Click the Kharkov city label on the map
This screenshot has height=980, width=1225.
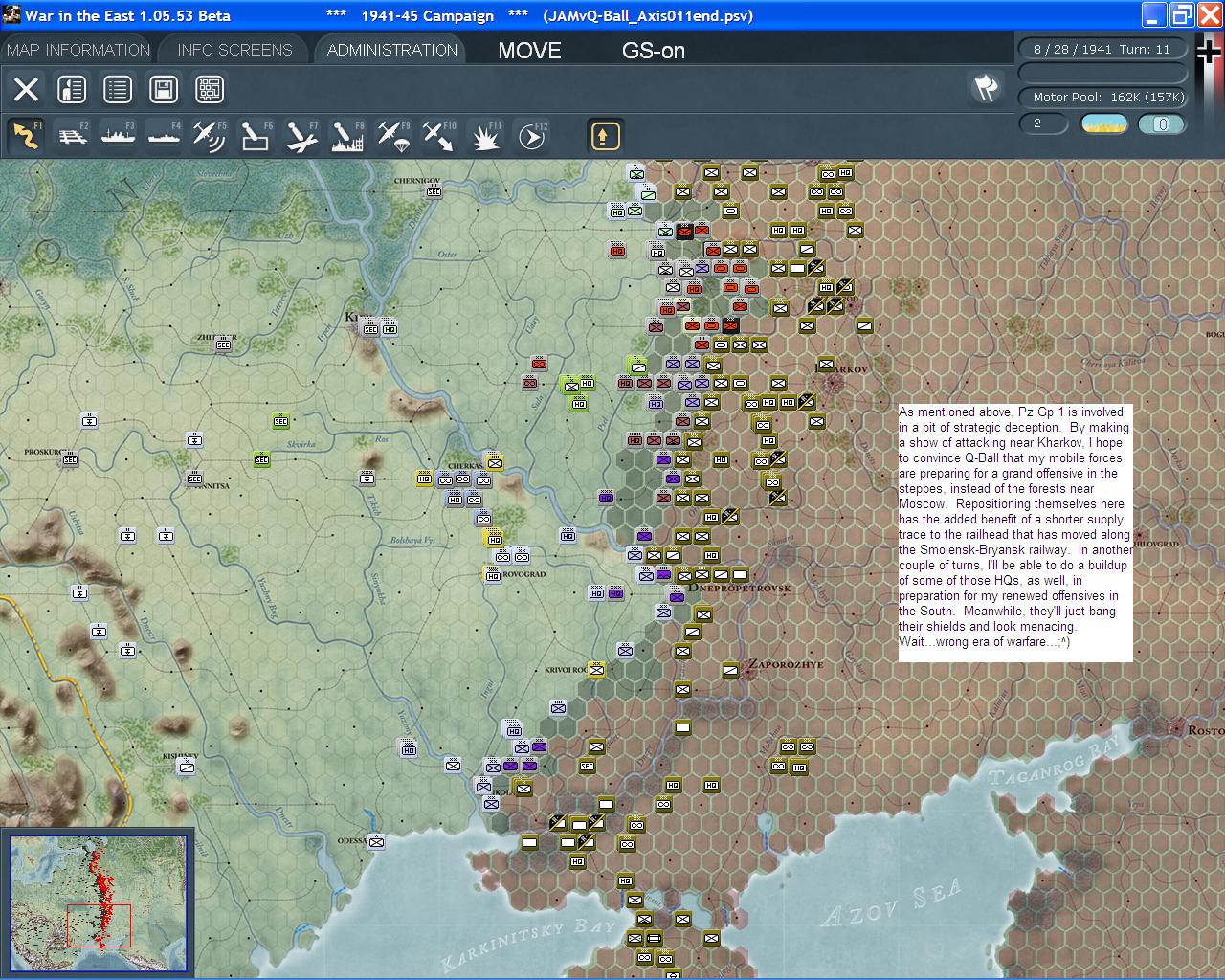click(x=841, y=367)
